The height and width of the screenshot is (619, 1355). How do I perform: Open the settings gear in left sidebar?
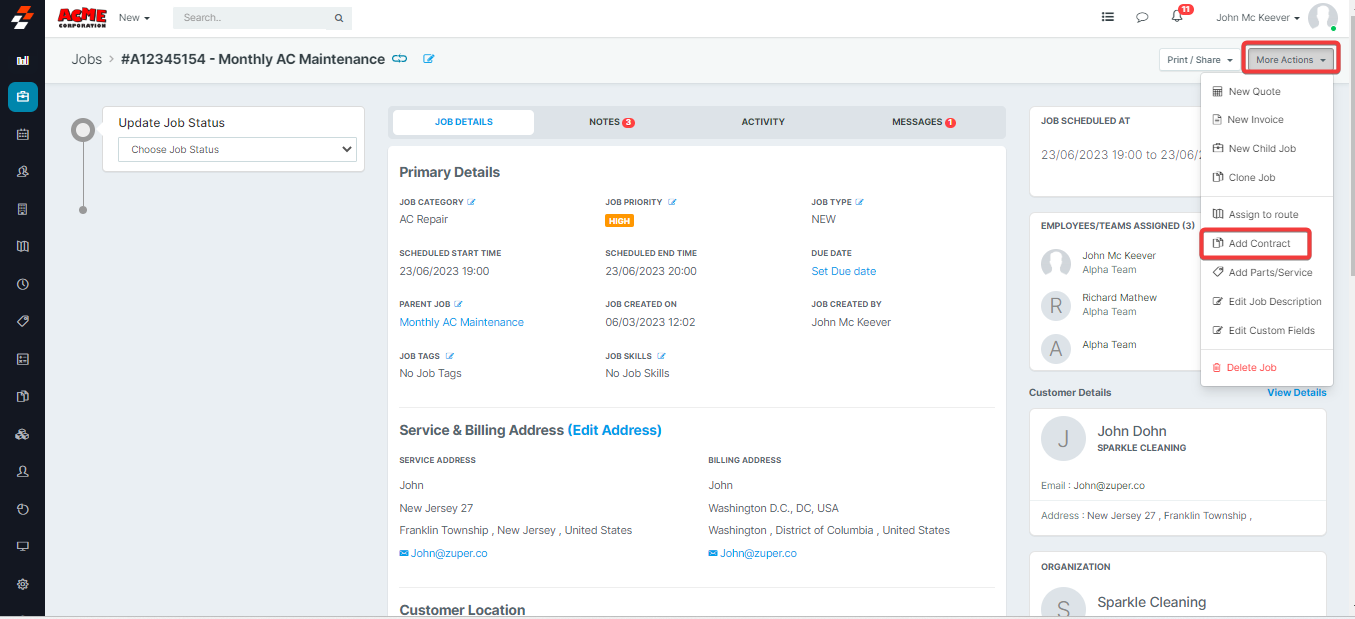tap(23, 584)
